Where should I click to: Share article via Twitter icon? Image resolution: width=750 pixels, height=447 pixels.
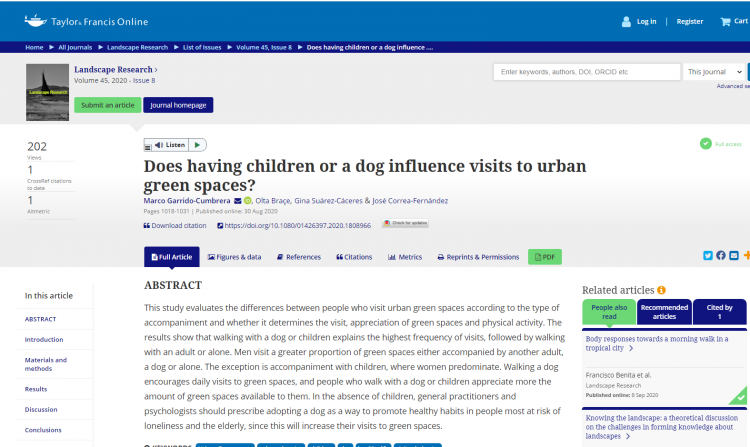tap(707, 255)
